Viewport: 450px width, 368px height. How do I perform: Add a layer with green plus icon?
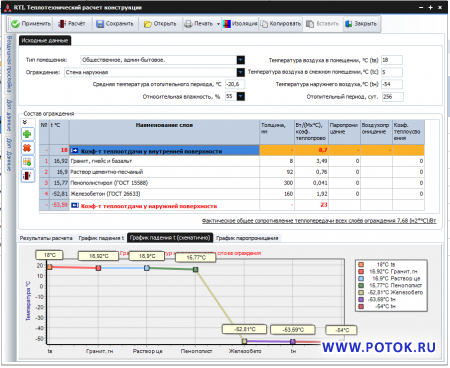click(x=27, y=134)
